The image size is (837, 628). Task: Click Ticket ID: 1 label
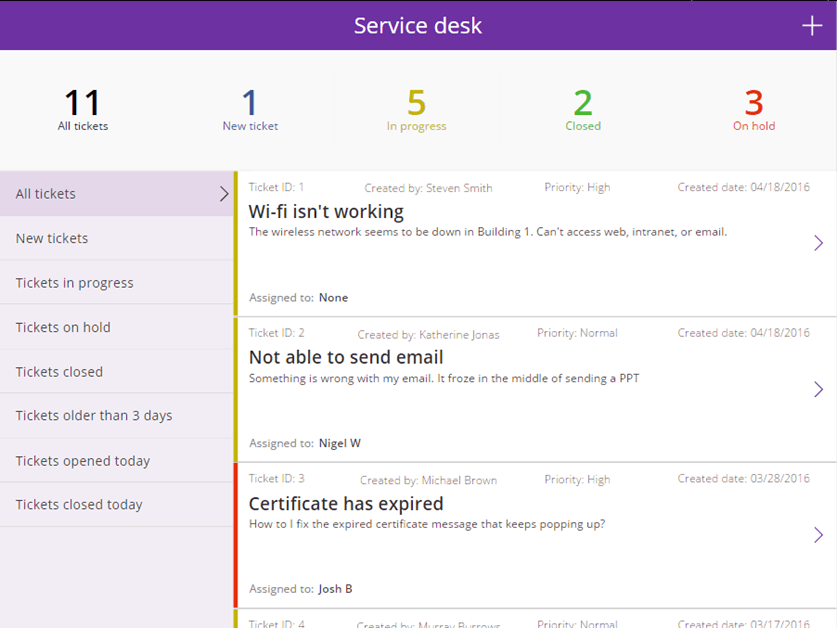276,187
